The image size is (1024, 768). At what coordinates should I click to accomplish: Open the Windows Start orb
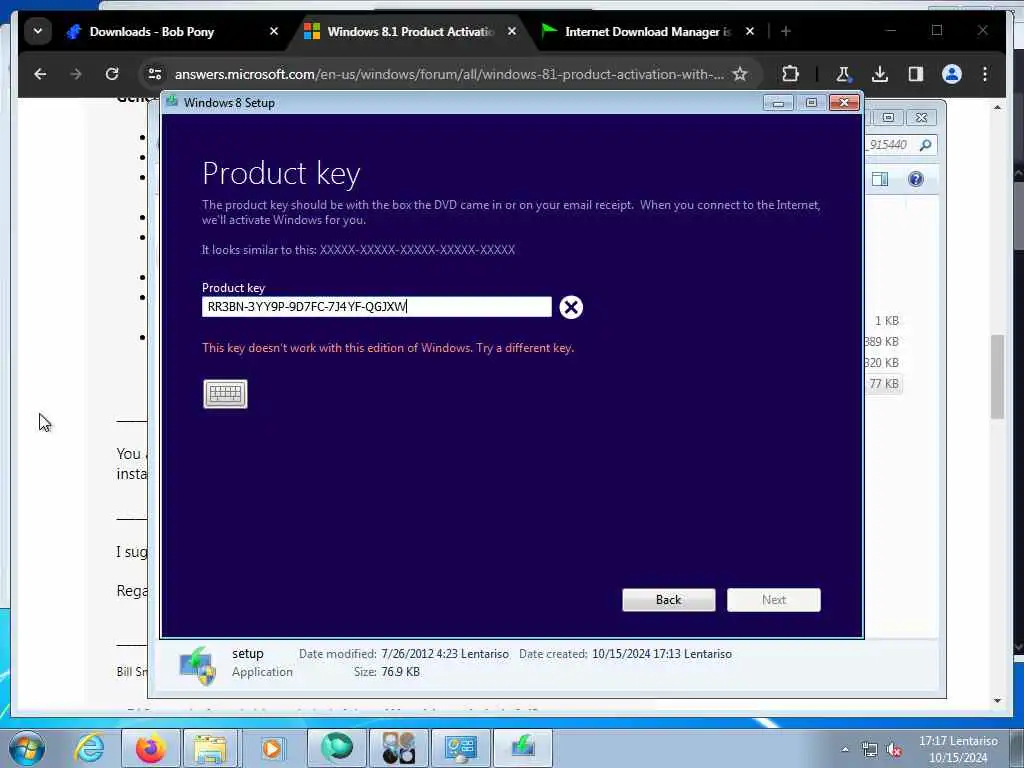(x=26, y=748)
